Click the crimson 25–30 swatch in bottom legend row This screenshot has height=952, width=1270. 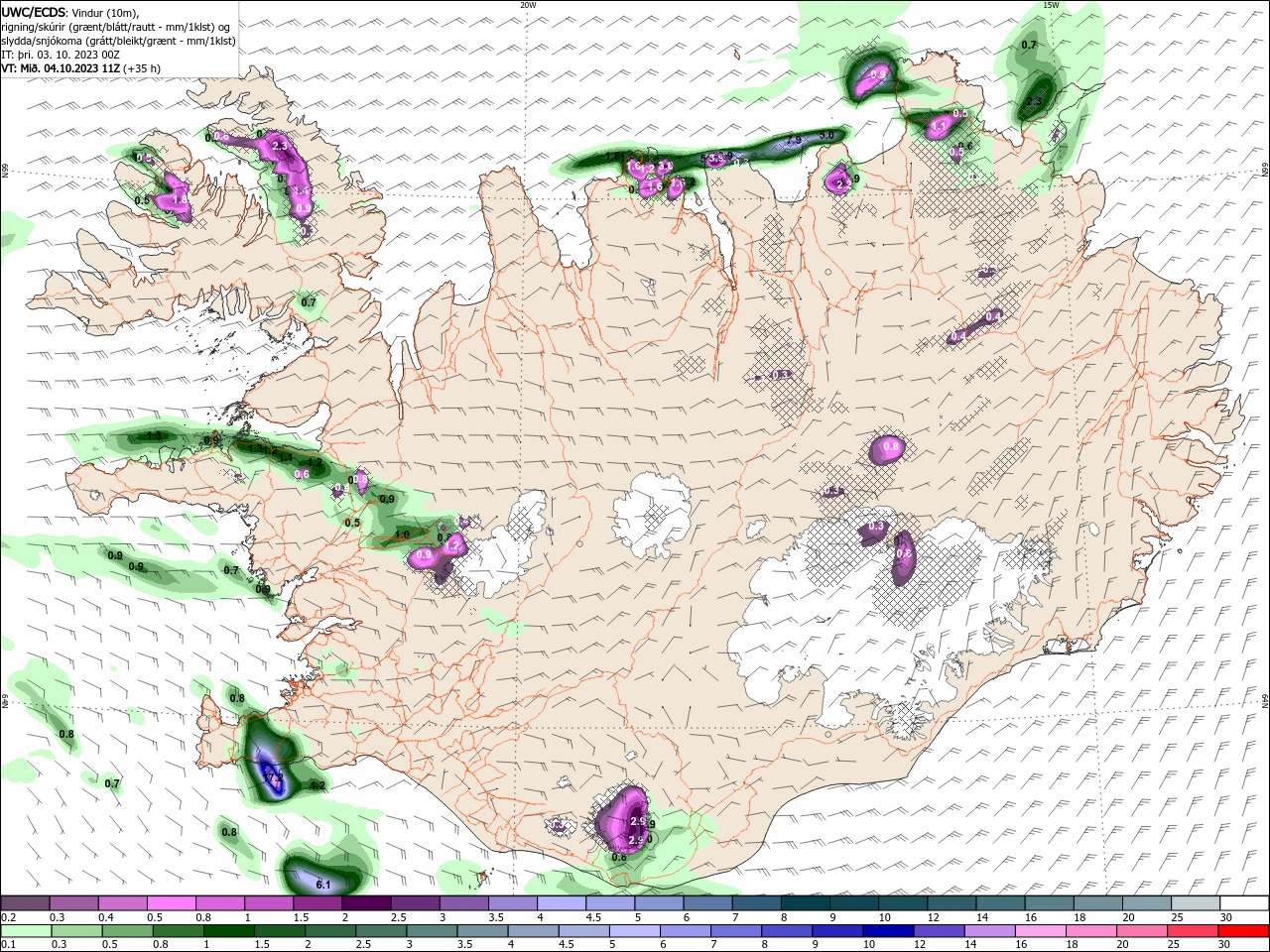tap(1193, 930)
